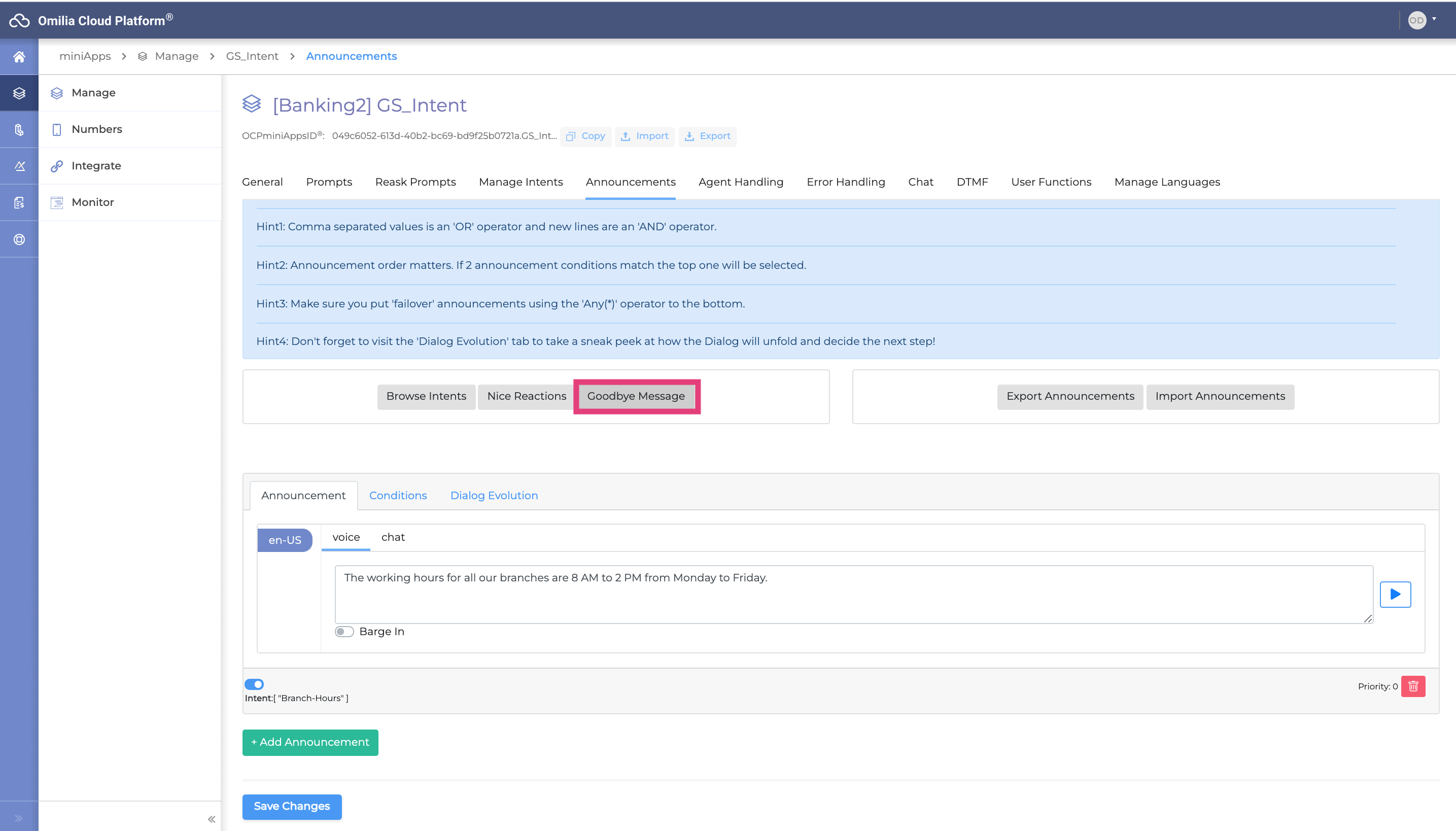Open the billing document icon in sidebar
The width and height of the screenshot is (1456, 831).
[19, 202]
